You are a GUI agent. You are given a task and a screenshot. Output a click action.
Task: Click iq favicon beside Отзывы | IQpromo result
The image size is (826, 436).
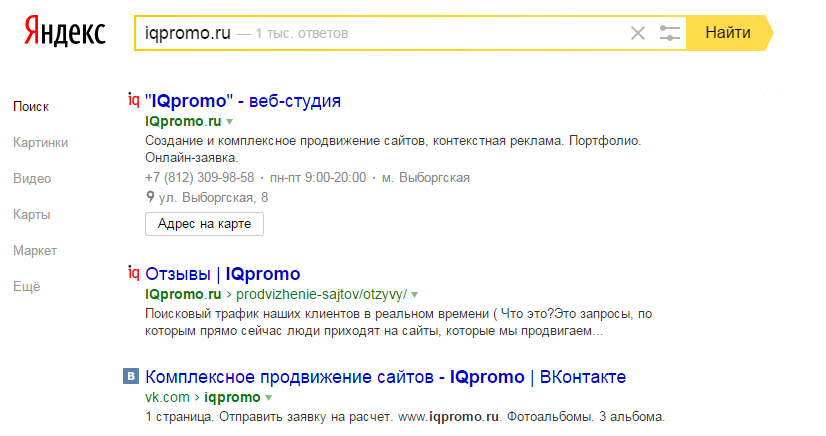134,273
